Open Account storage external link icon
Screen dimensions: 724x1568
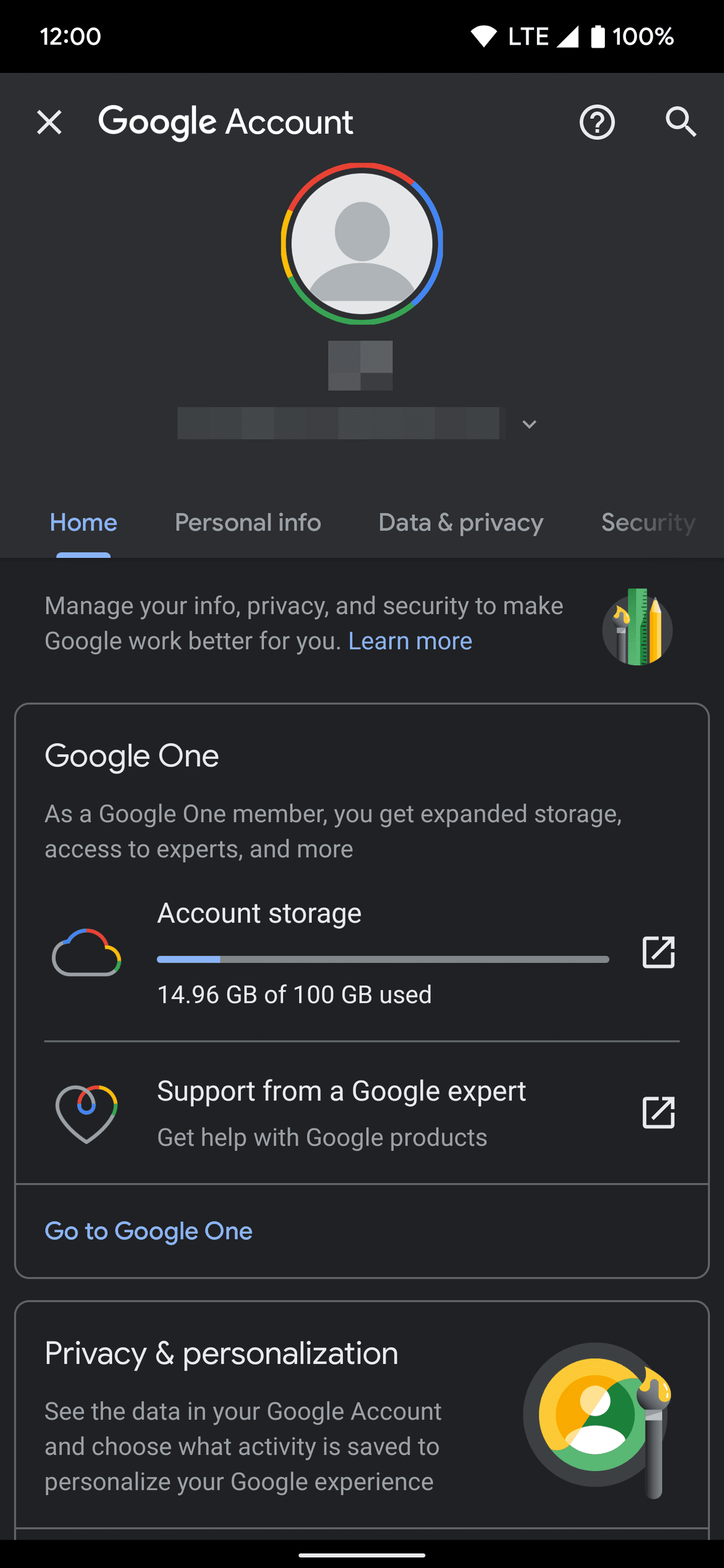(658, 952)
